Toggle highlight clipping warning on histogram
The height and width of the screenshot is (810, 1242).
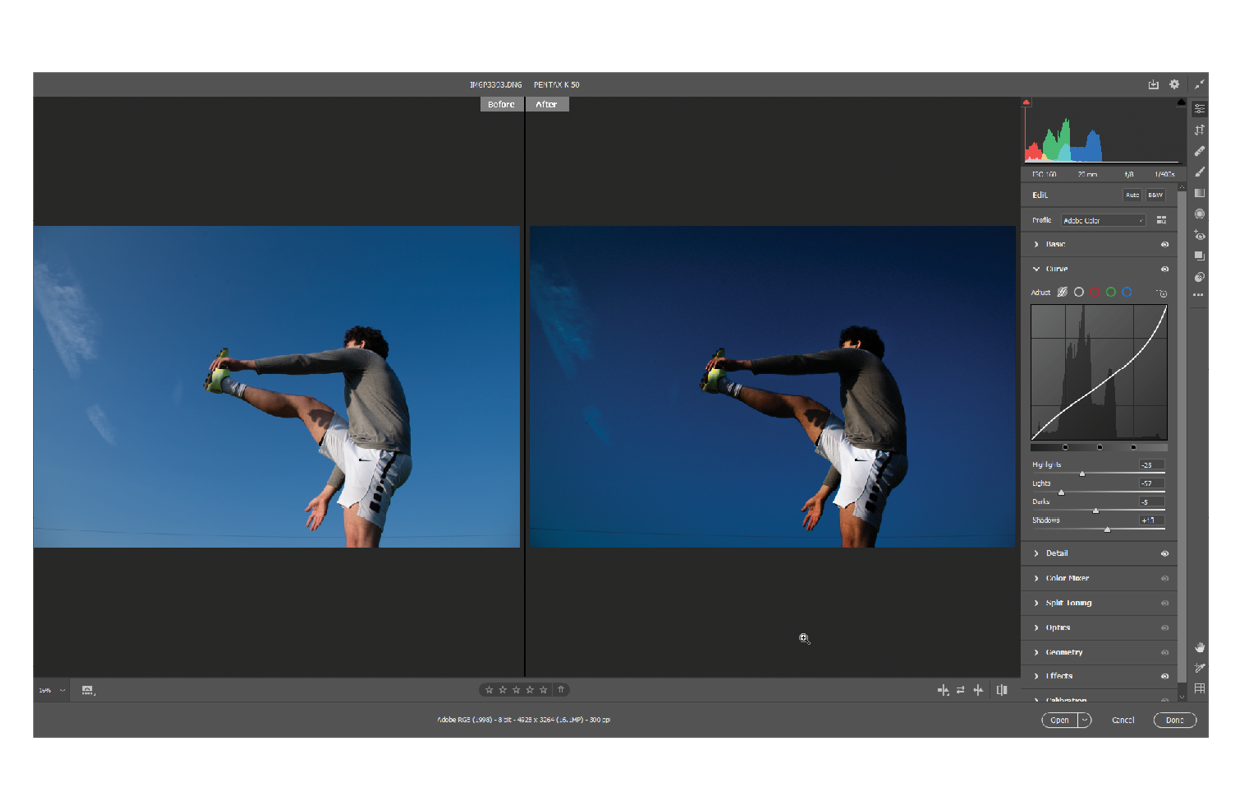(x=1181, y=103)
